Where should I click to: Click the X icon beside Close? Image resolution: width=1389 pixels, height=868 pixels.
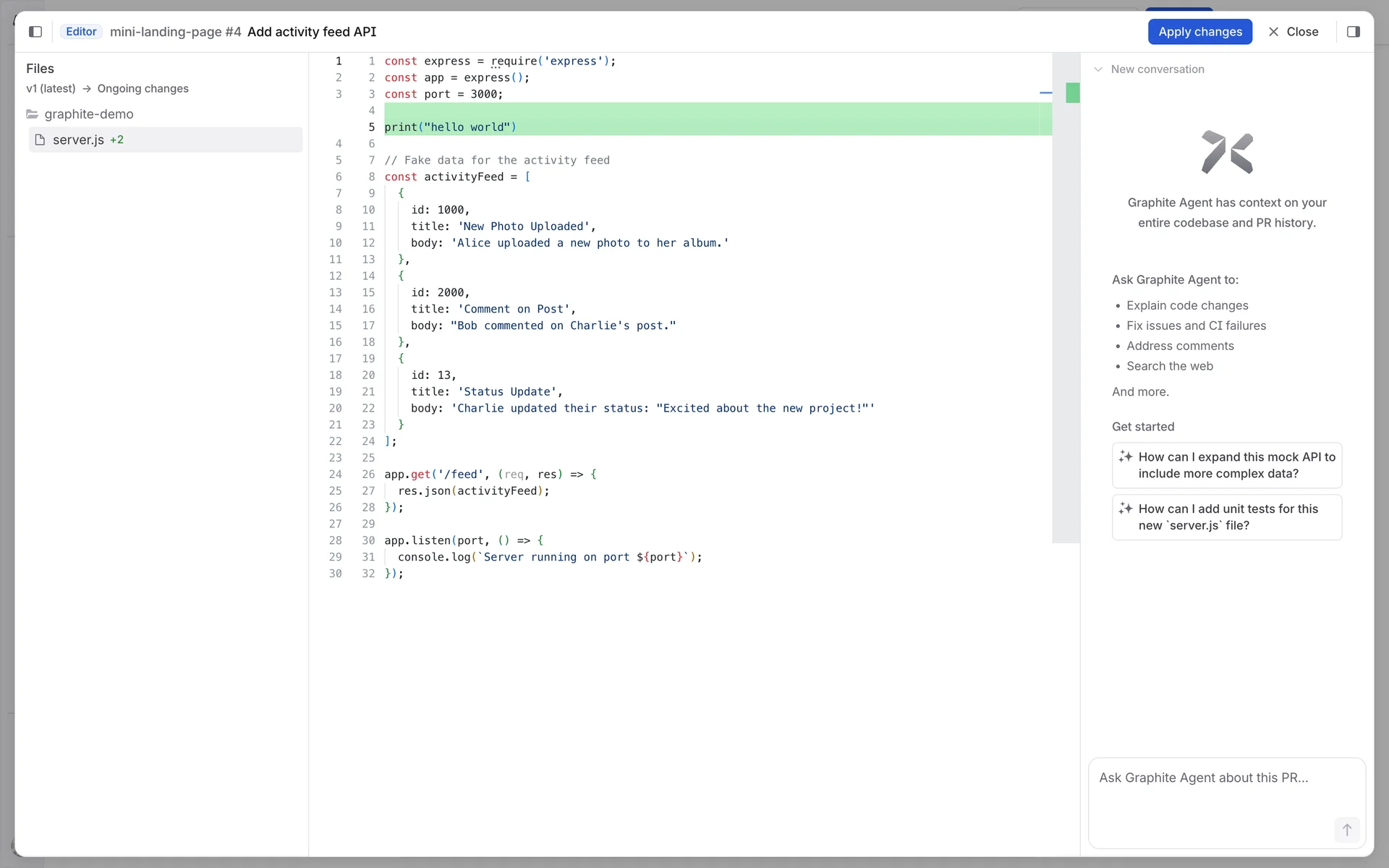pyautogui.click(x=1273, y=32)
